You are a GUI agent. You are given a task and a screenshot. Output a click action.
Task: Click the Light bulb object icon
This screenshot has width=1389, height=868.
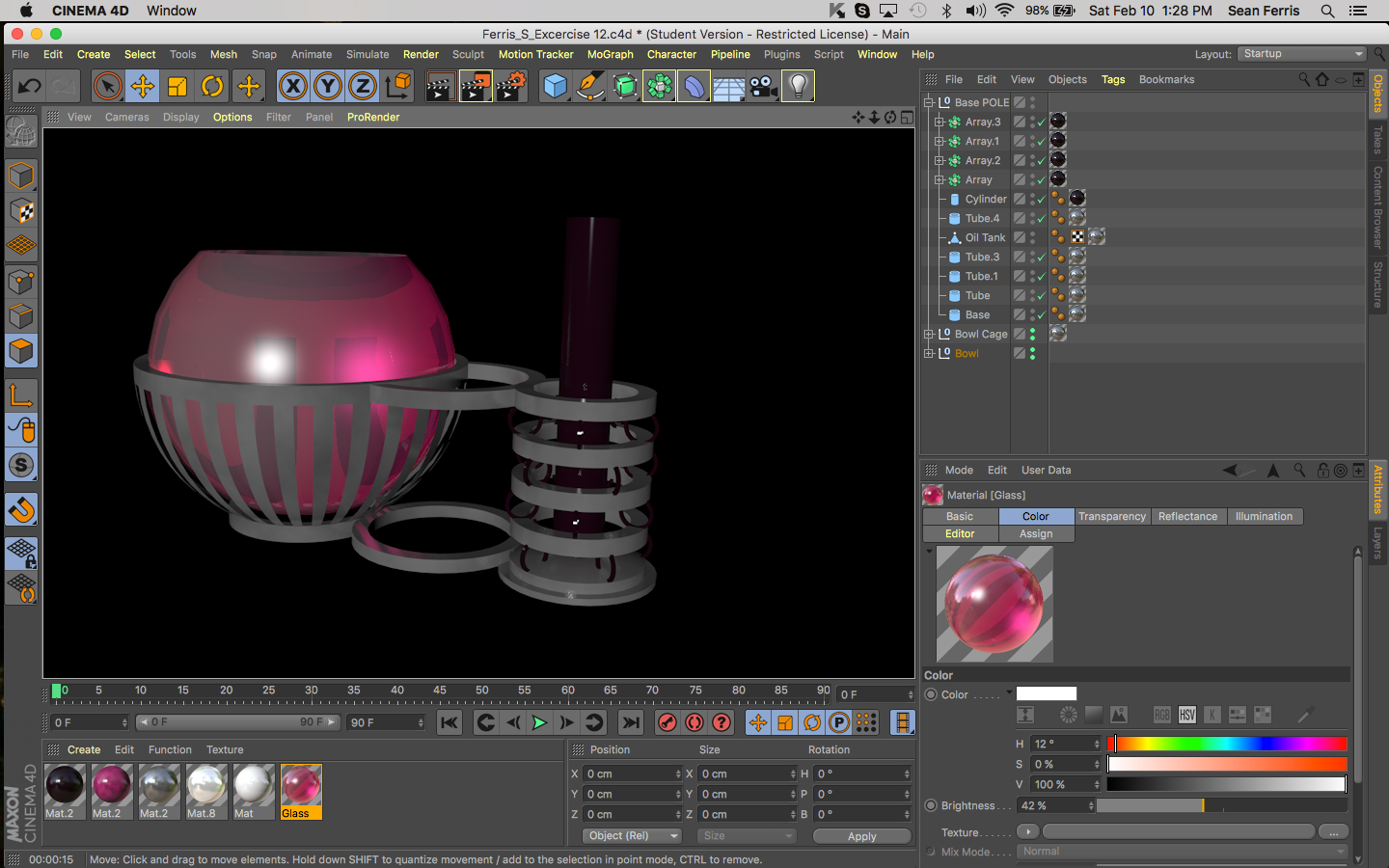click(798, 87)
